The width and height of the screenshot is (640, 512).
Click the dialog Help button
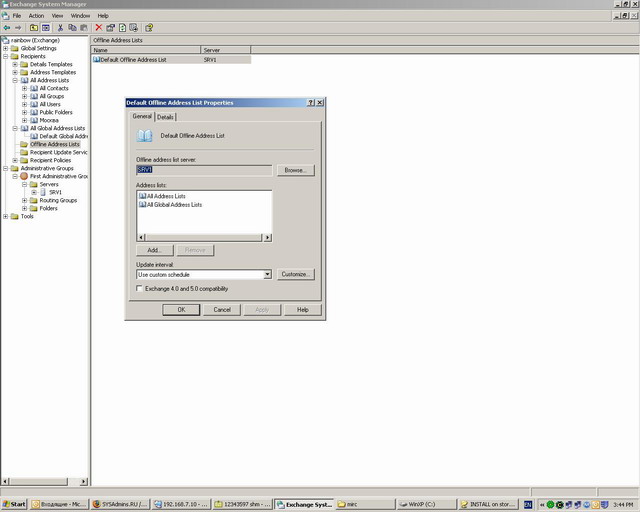coord(302,309)
